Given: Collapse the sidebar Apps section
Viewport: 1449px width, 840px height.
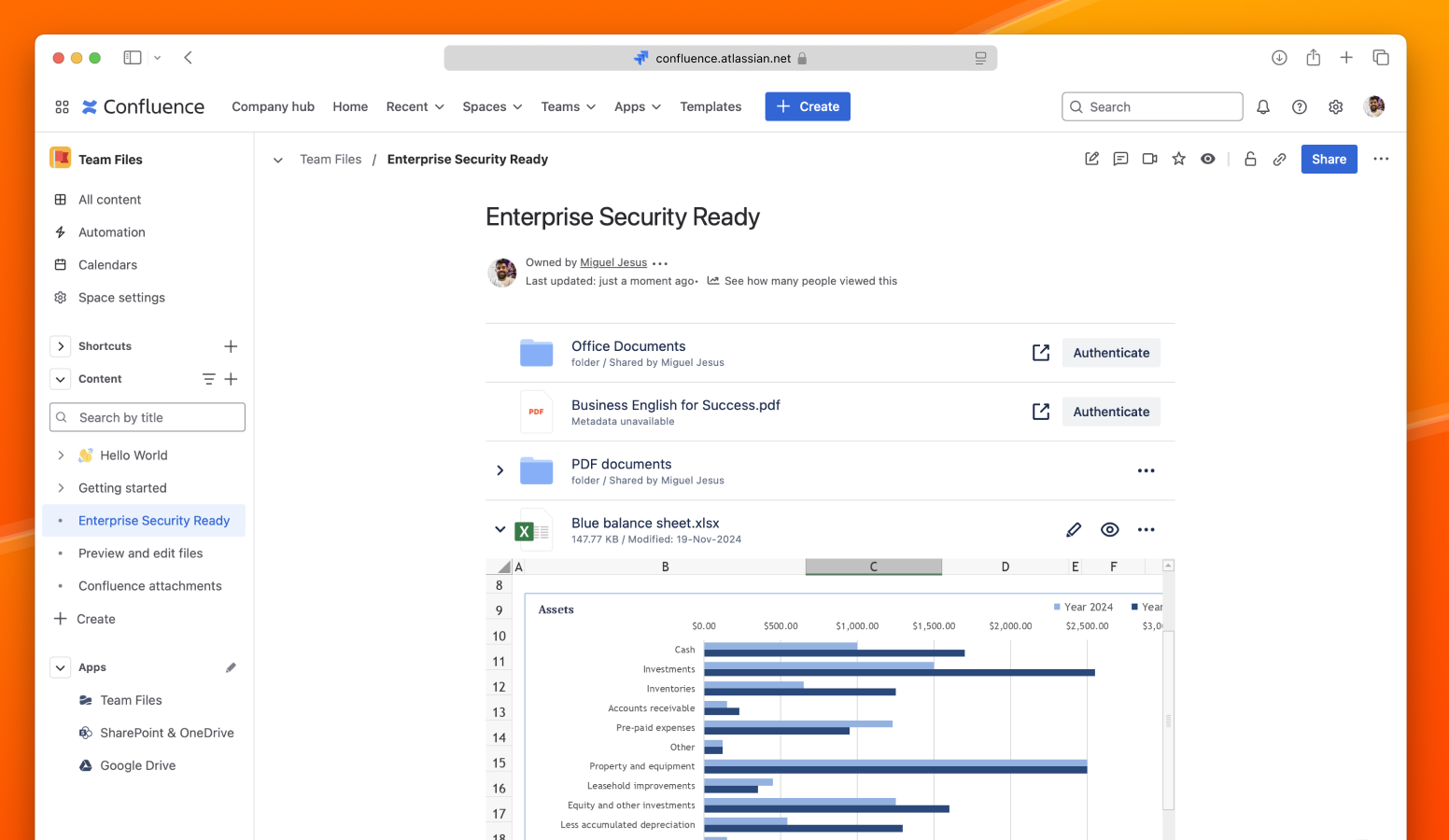Looking at the screenshot, I should [x=60, y=667].
